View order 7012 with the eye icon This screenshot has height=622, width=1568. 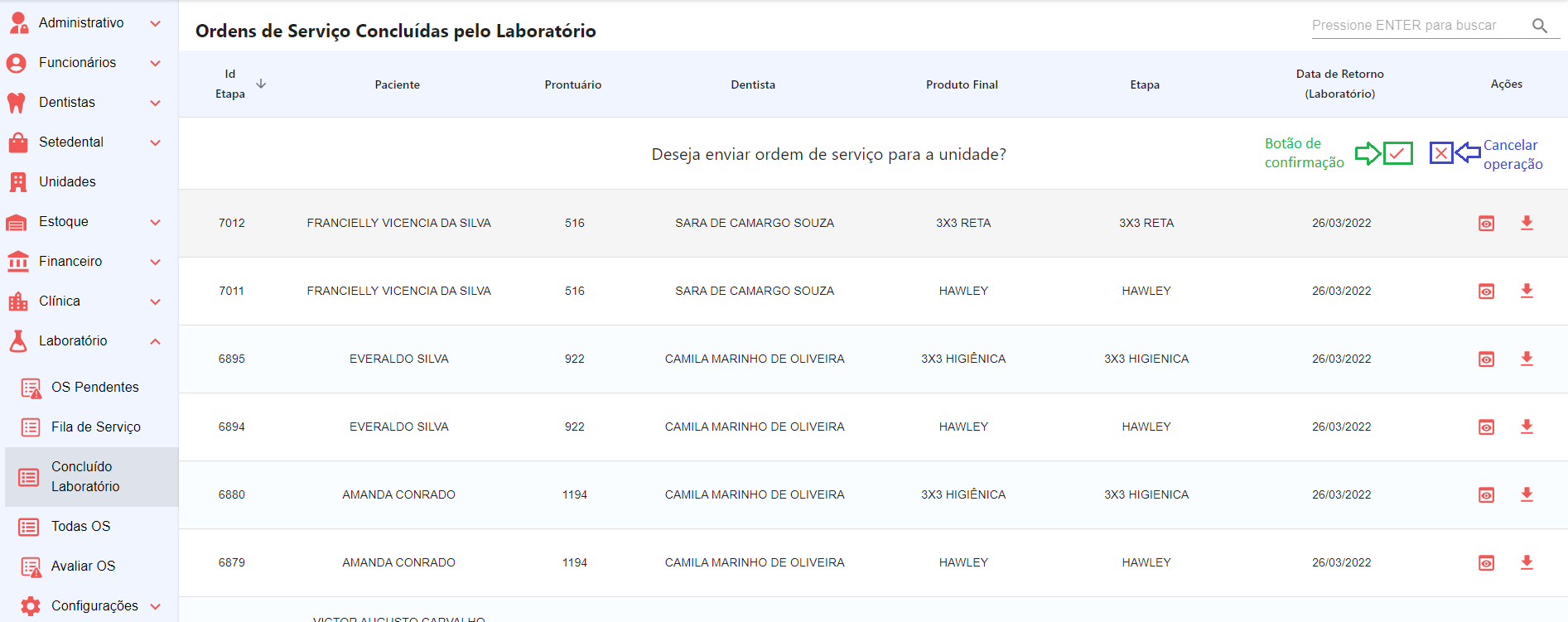(1487, 224)
